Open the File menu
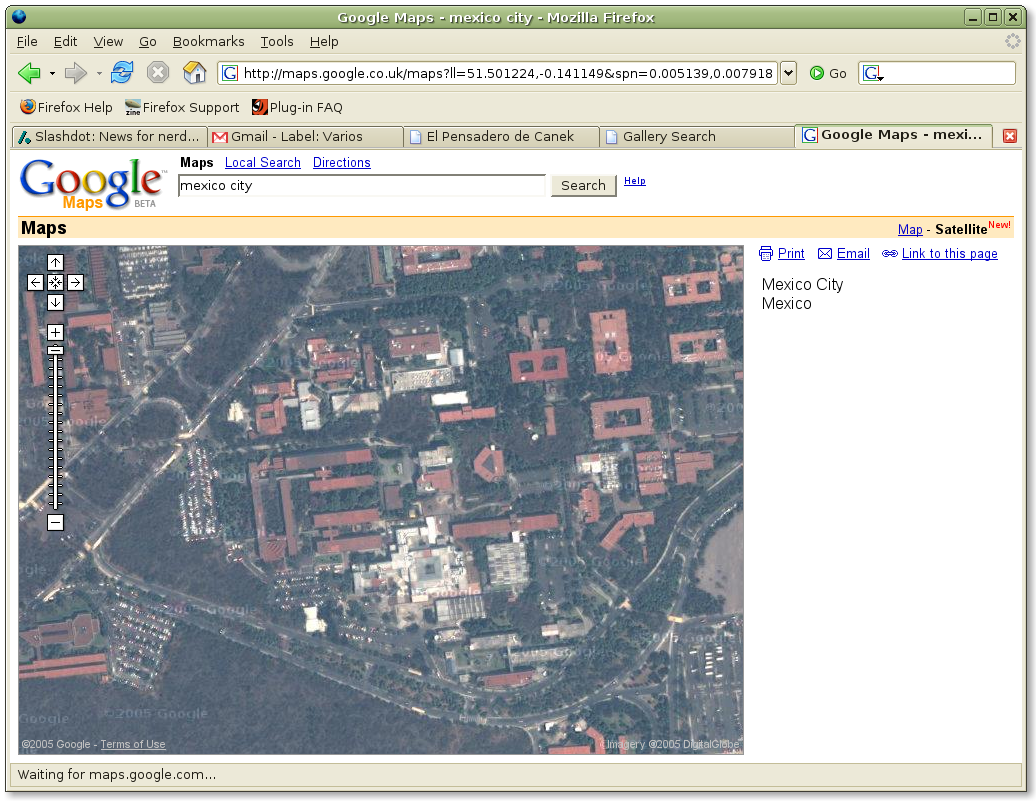The width and height of the screenshot is (1036, 801). click(x=27, y=42)
